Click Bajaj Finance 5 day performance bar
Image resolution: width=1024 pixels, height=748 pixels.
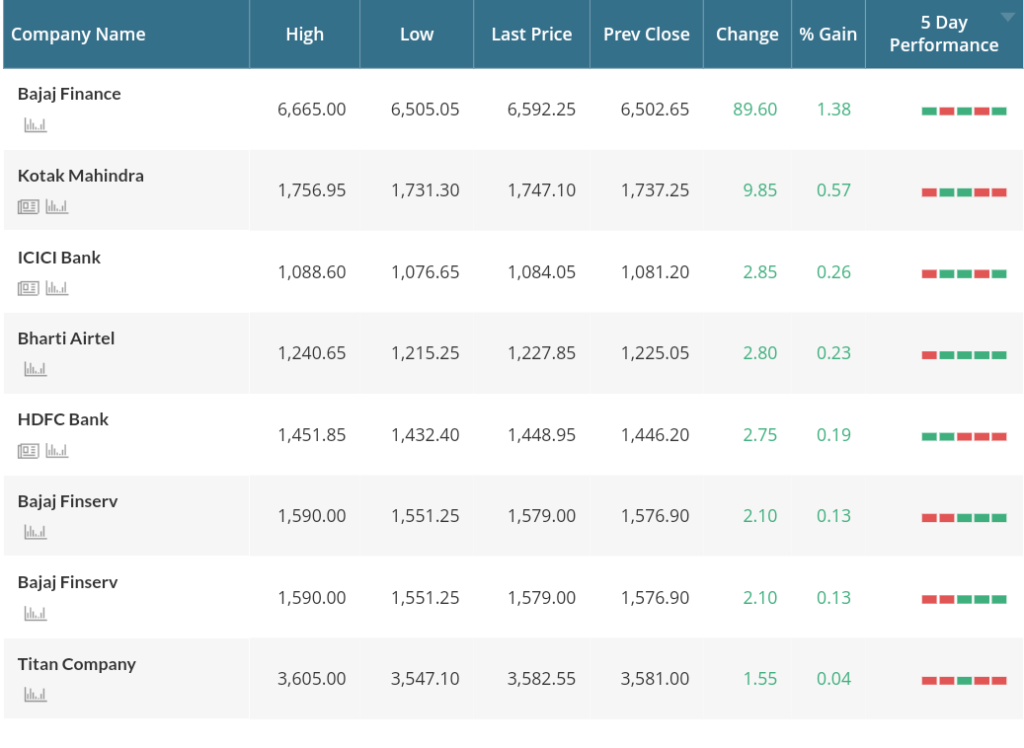pos(964,111)
